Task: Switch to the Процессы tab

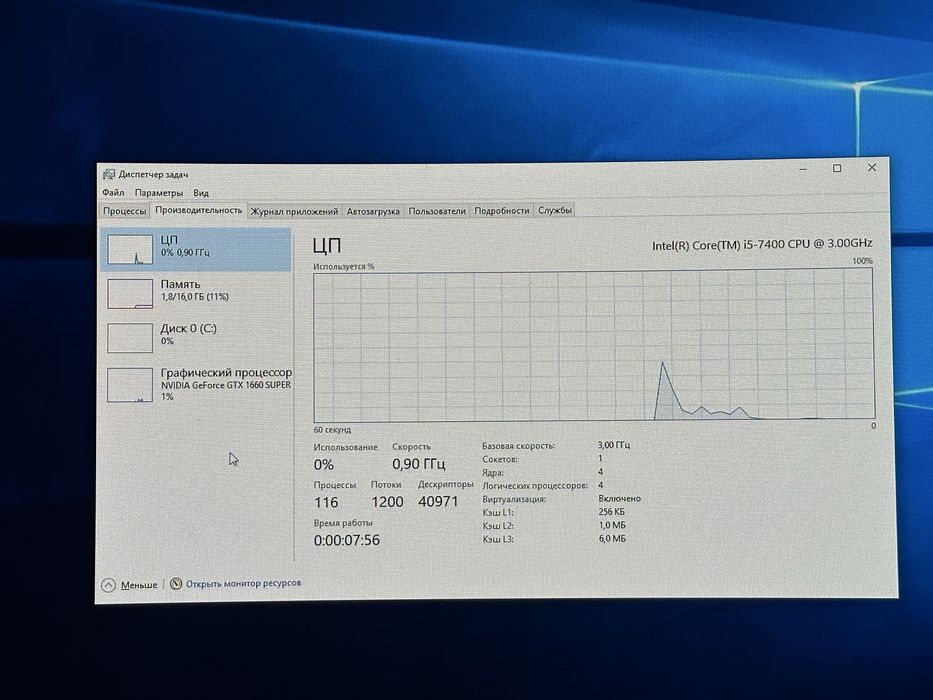Action: (x=124, y=211)
